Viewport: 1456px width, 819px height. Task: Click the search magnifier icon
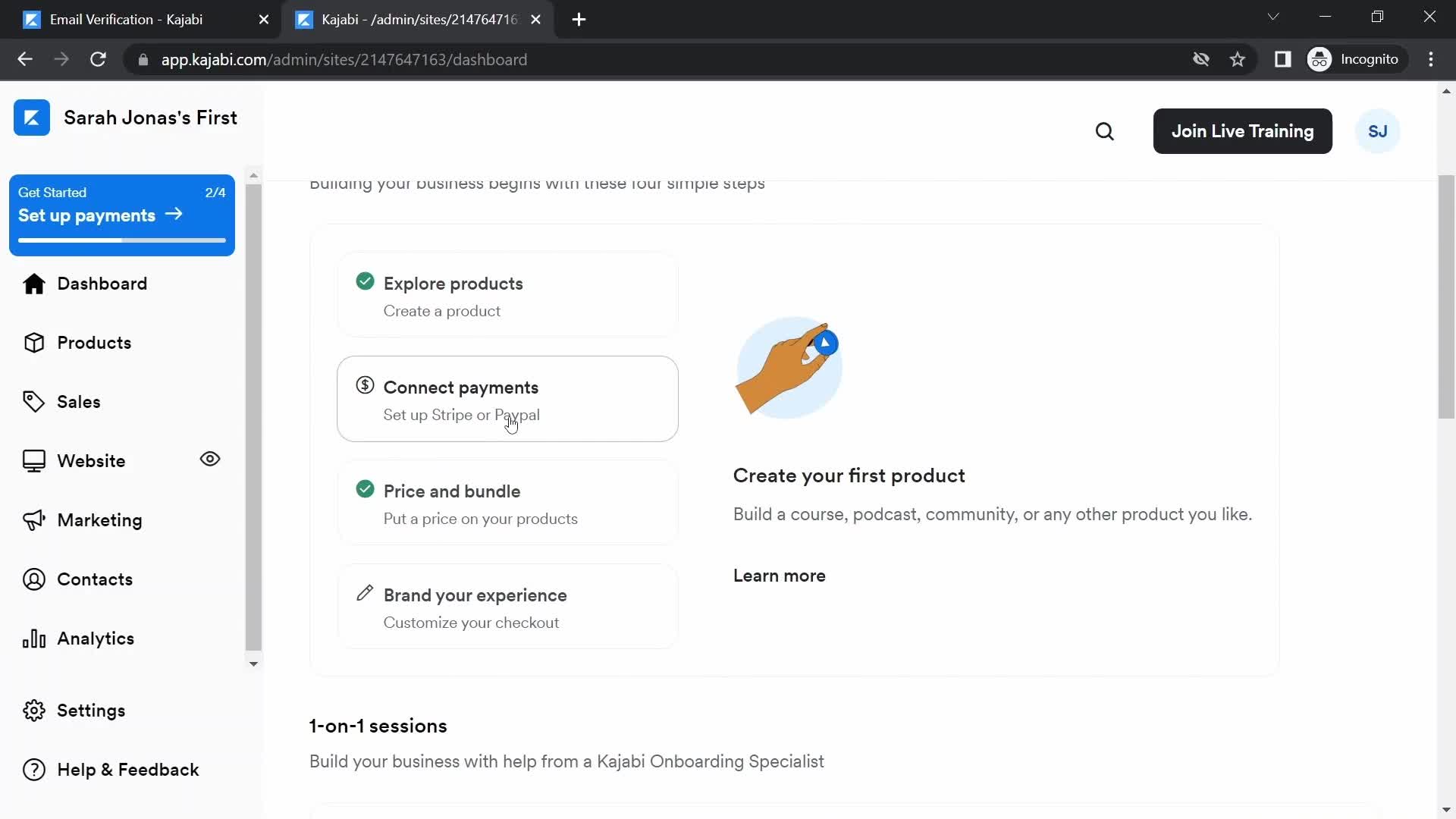1105,131
